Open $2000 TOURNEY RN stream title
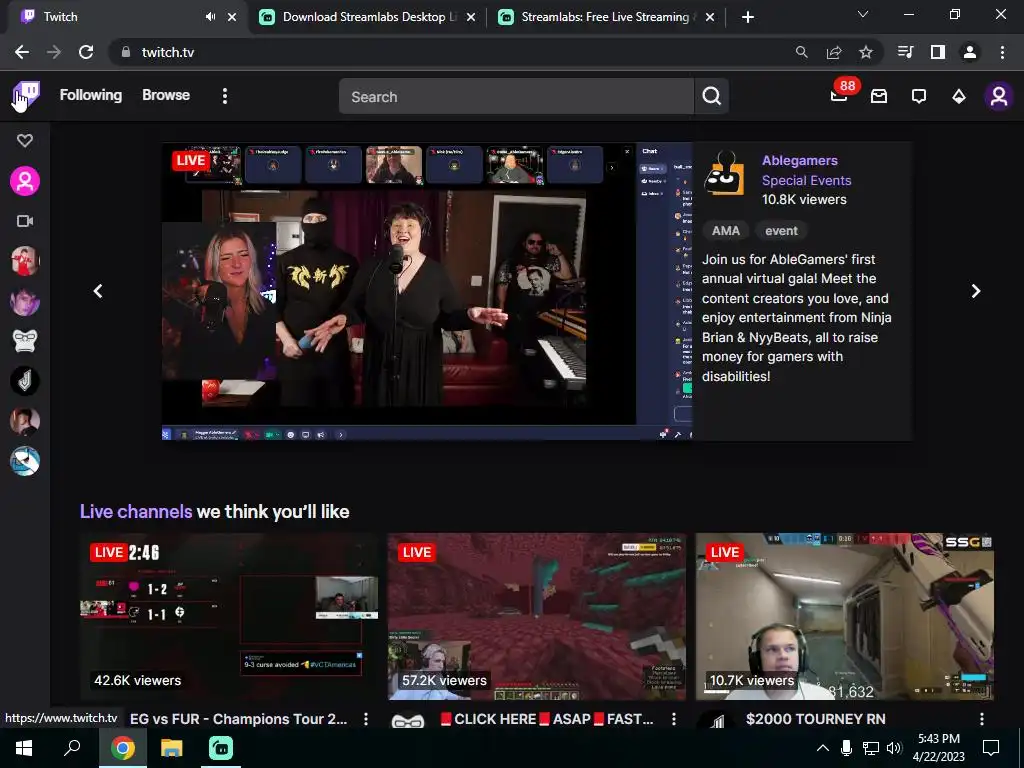The height and width of the screenshot is (768, 1024). tap(816, 719)
